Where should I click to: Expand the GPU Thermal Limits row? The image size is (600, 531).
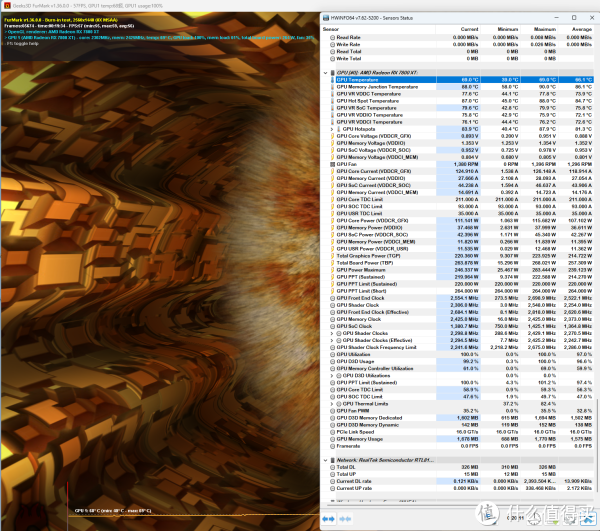pos(332,404)
